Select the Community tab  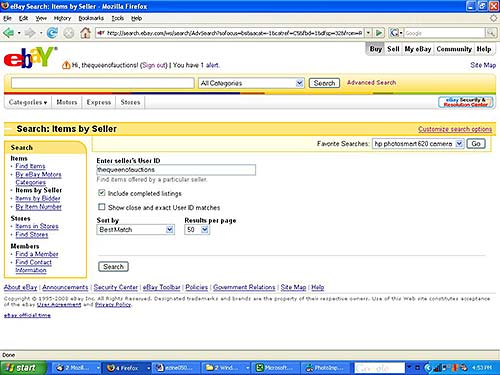(x=454, y=49)
